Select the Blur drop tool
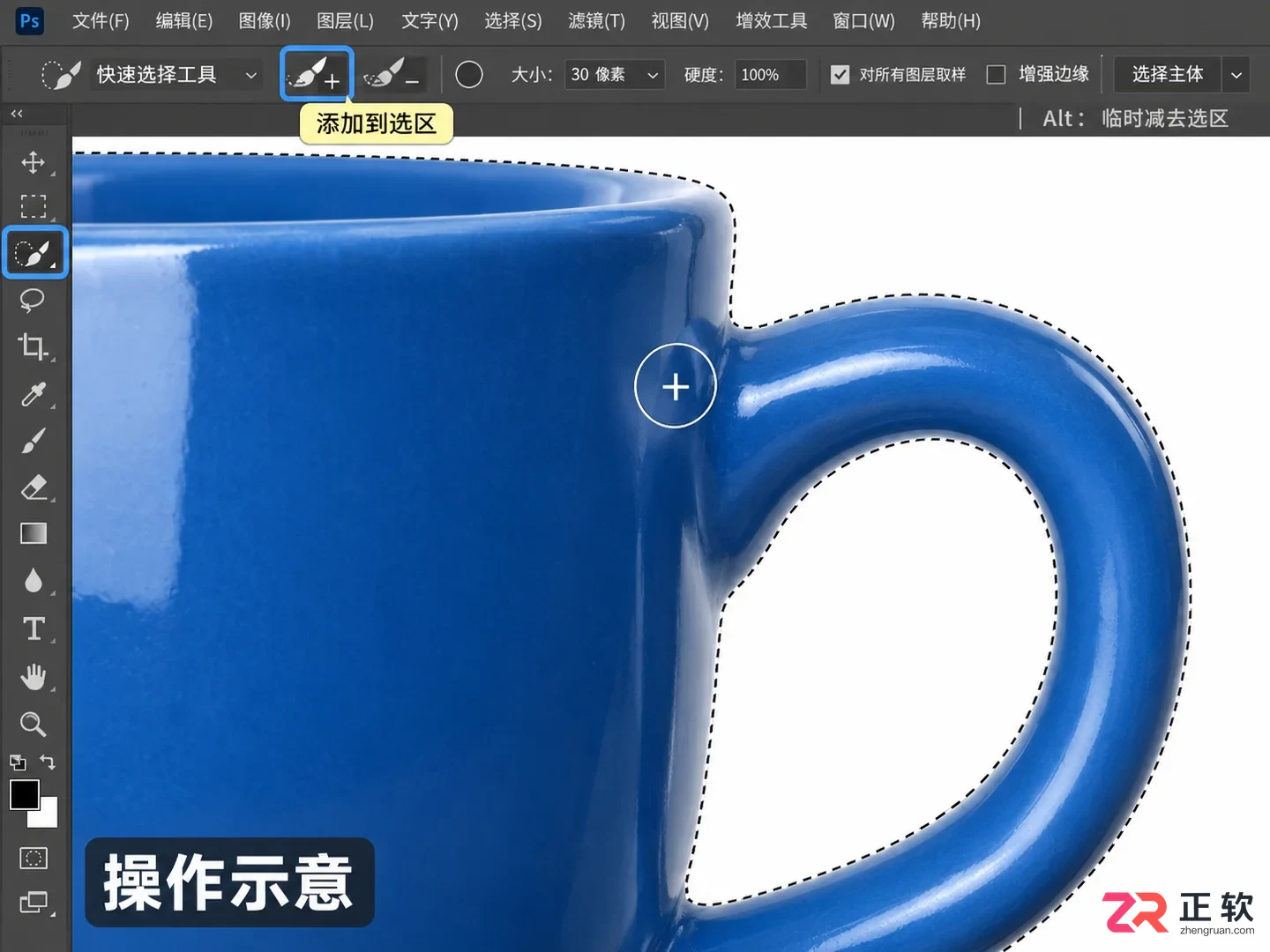The image size is (1270, 952). coord(34,580)
